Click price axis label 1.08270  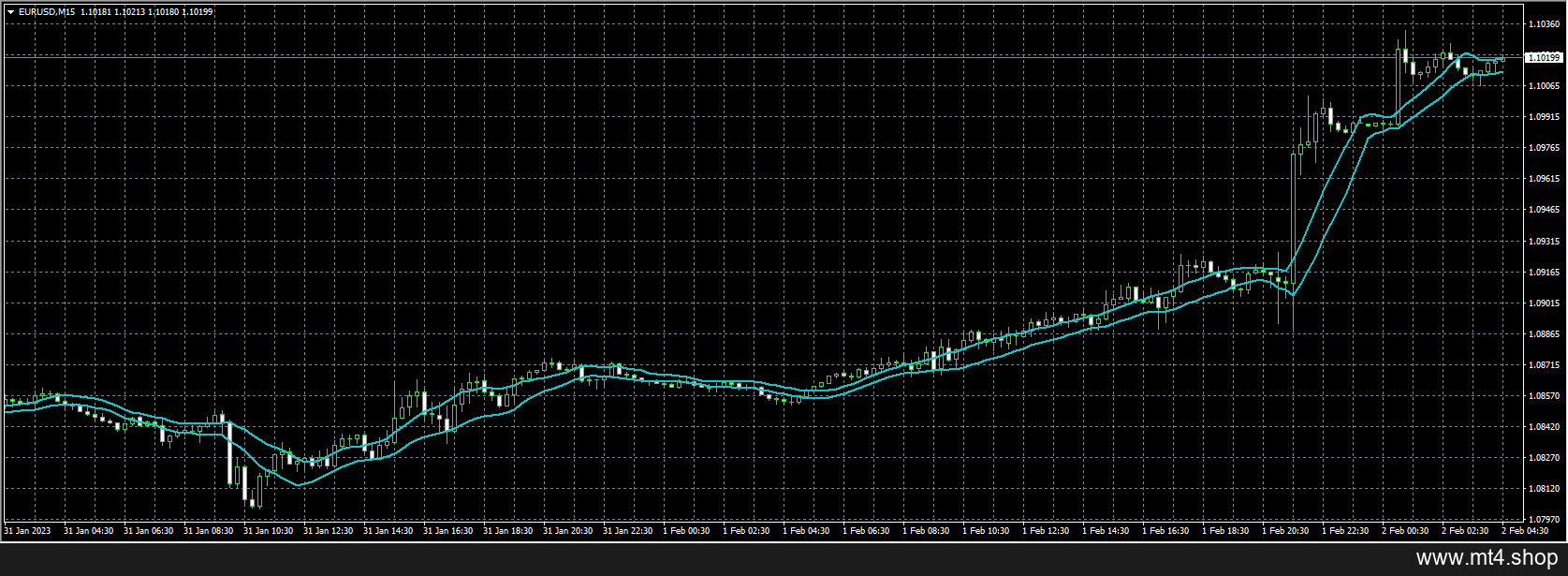click(1543, 457)
